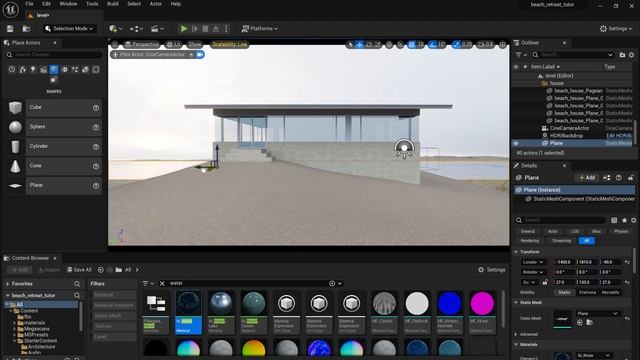The image size is (640, 360).
Task: Collapse the Transform section
Action: [x=516, y=252]
